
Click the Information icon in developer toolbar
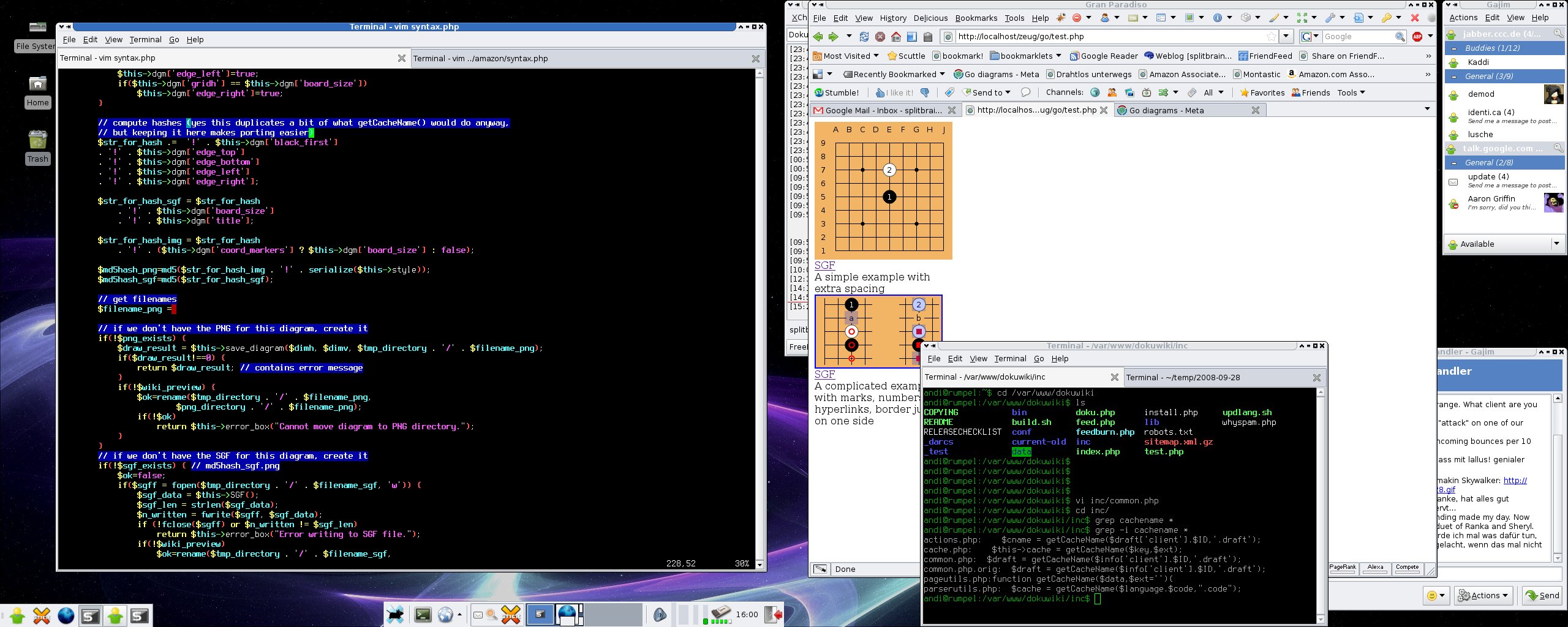point(1218,18)
